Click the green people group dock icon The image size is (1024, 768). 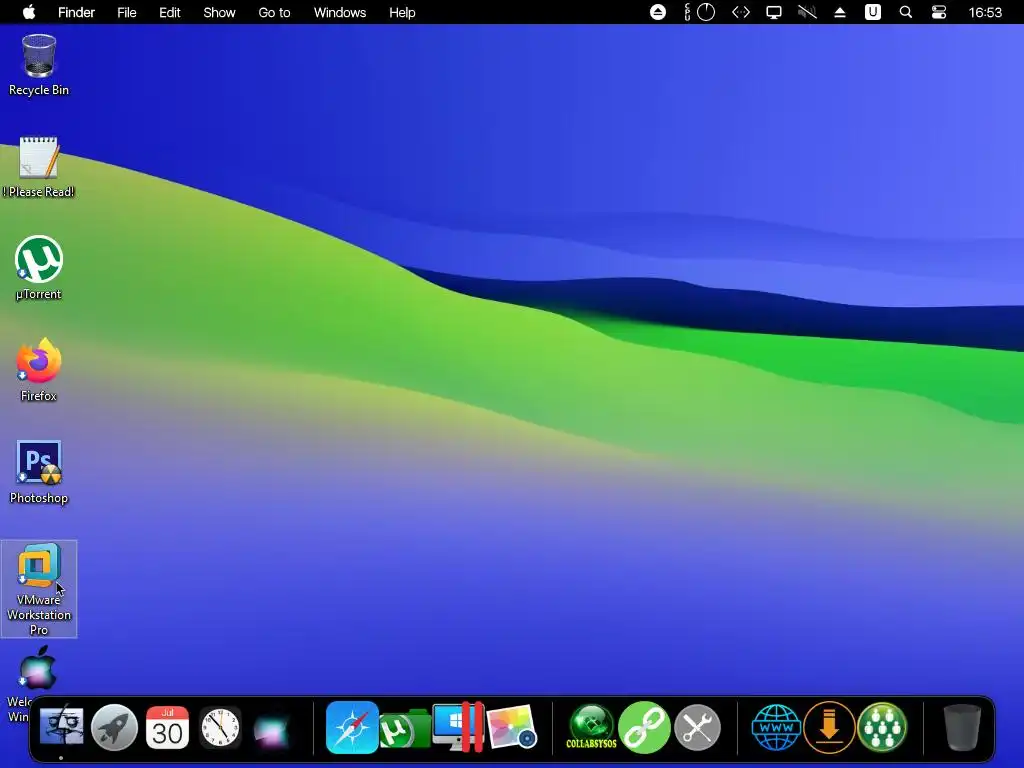[882, 727]
